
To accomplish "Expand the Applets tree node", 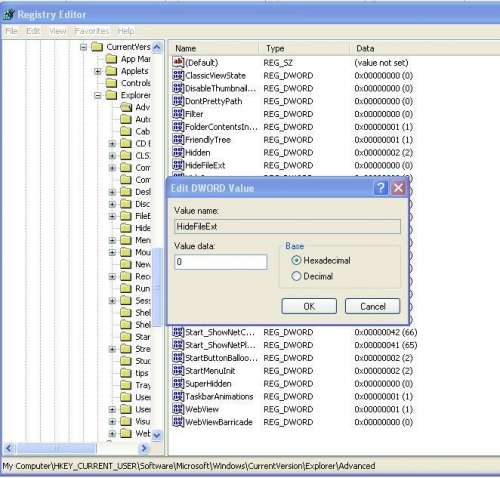I will point(98,71).
